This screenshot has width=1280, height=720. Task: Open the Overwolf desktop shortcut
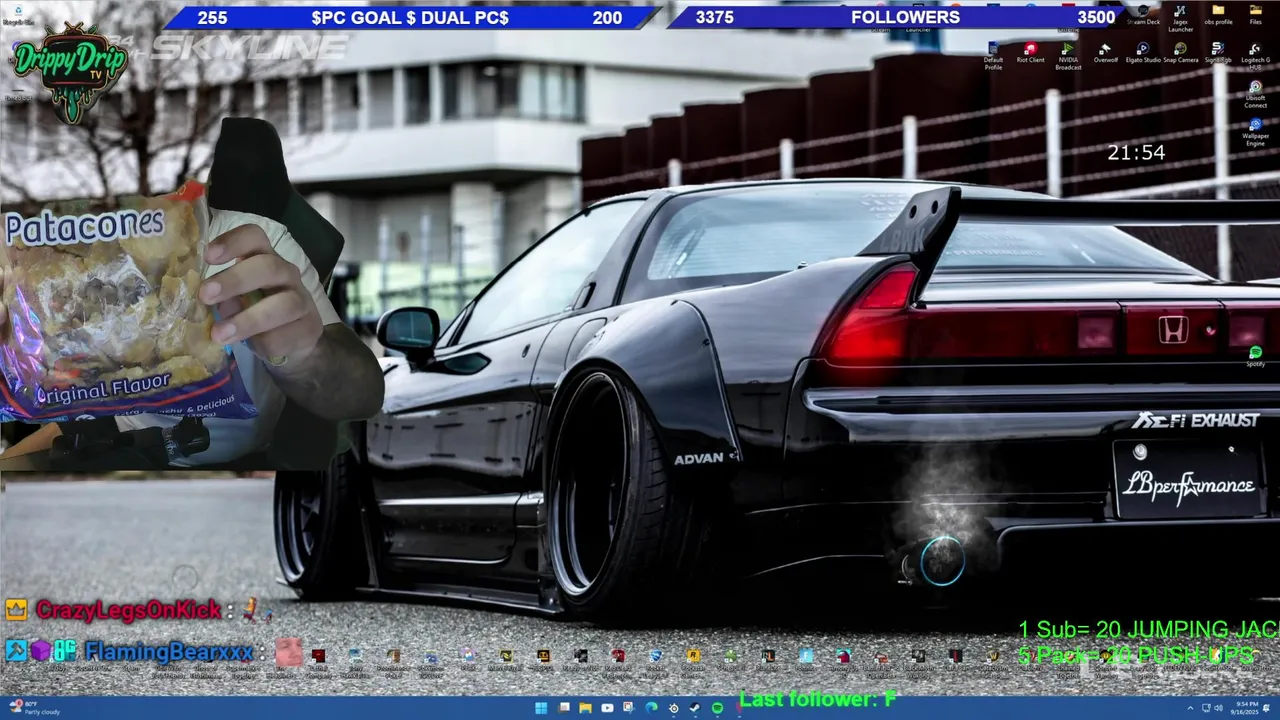click(1105, 52)
